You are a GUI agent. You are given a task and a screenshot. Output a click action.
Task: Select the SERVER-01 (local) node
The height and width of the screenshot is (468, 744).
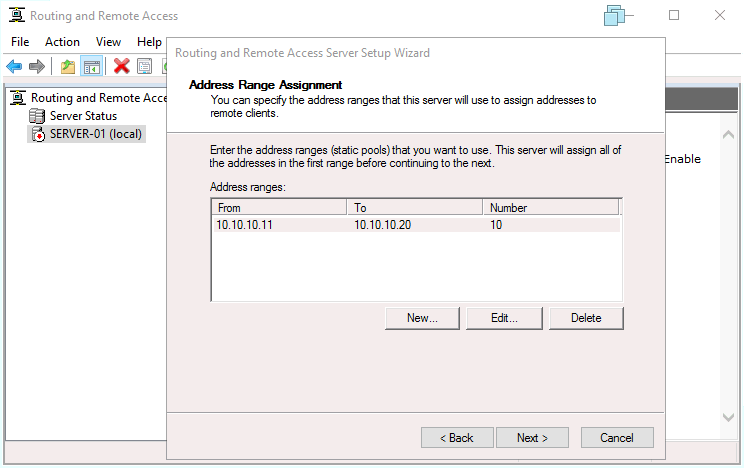tap(96, 134)
